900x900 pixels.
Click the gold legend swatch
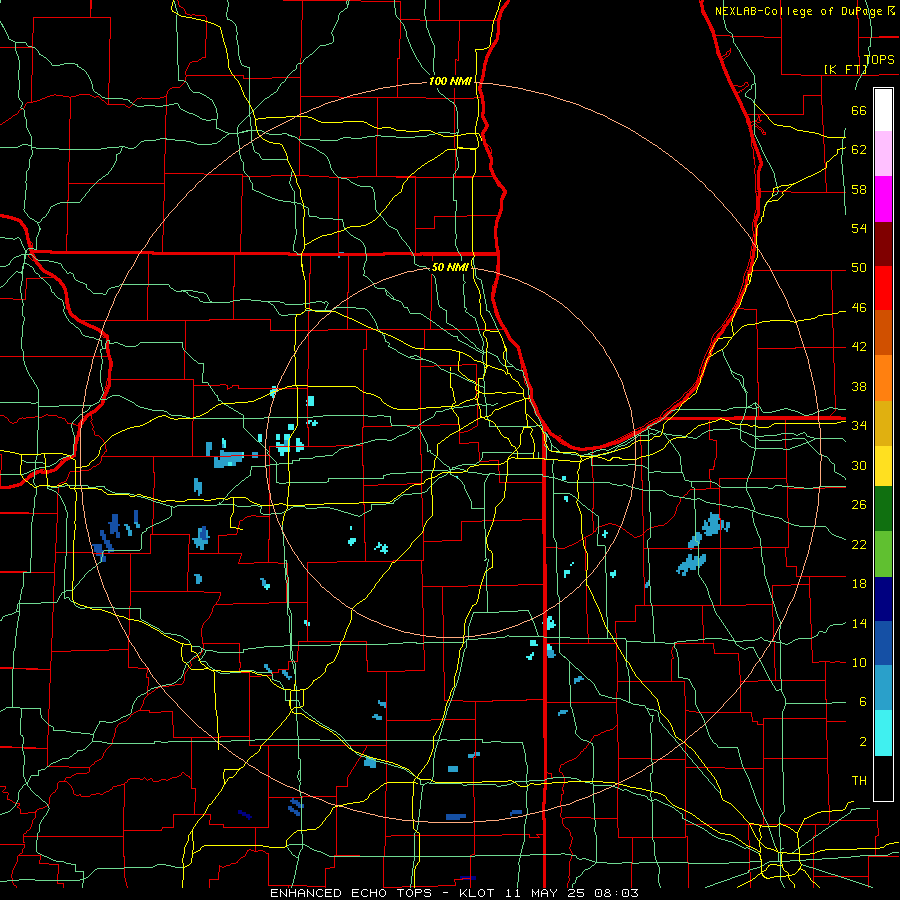point(883,423)
